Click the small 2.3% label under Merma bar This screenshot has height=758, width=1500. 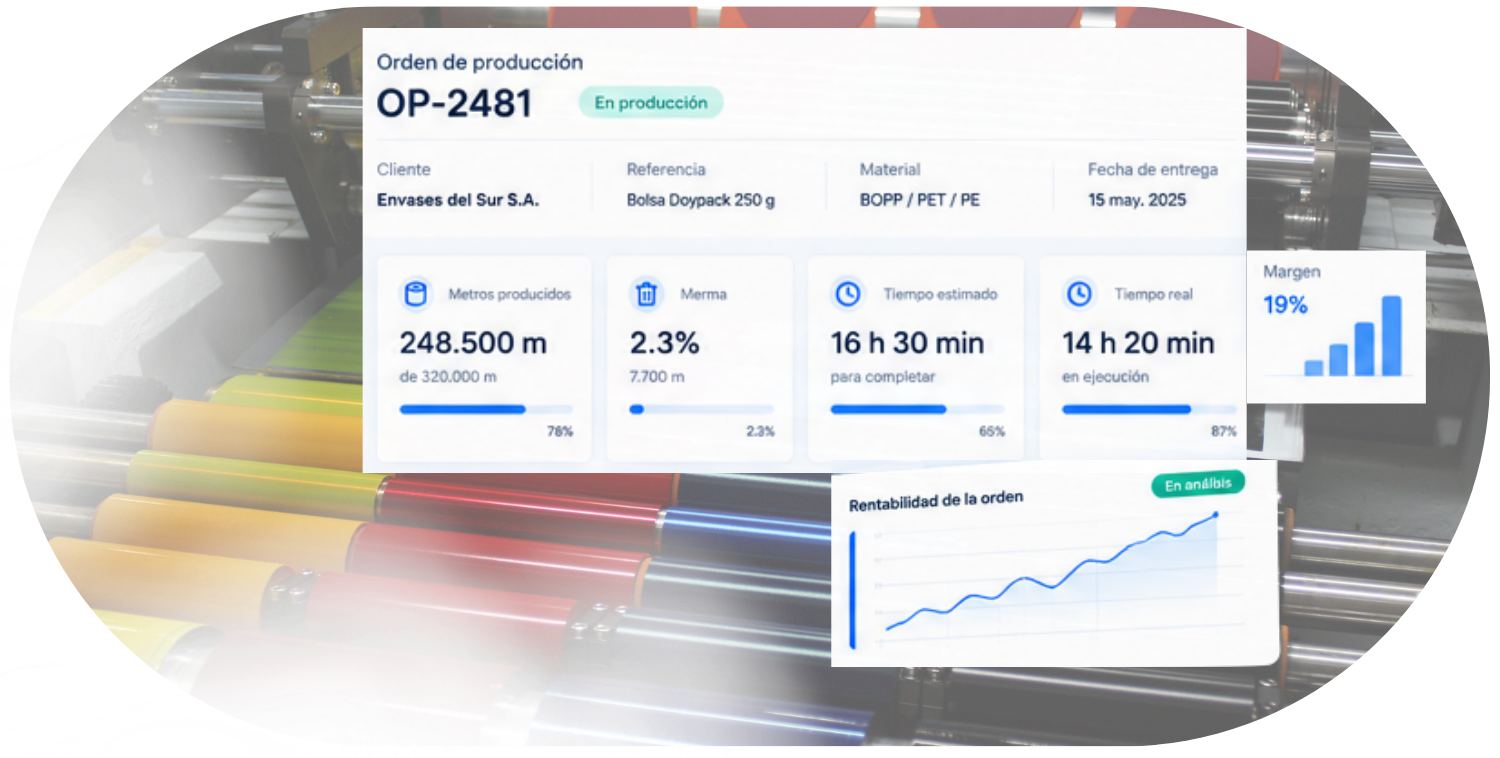coord(760,431)
